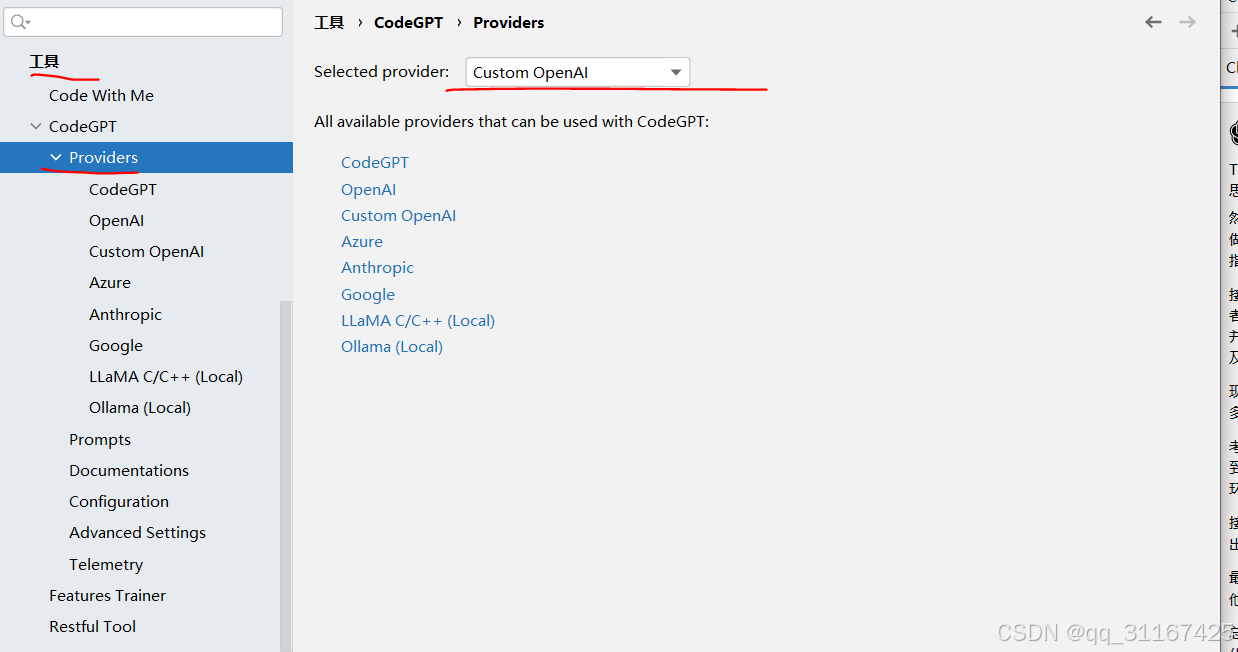Open the Google provider link
Screen dimensions: 1238x652
[x=367, y=293]
